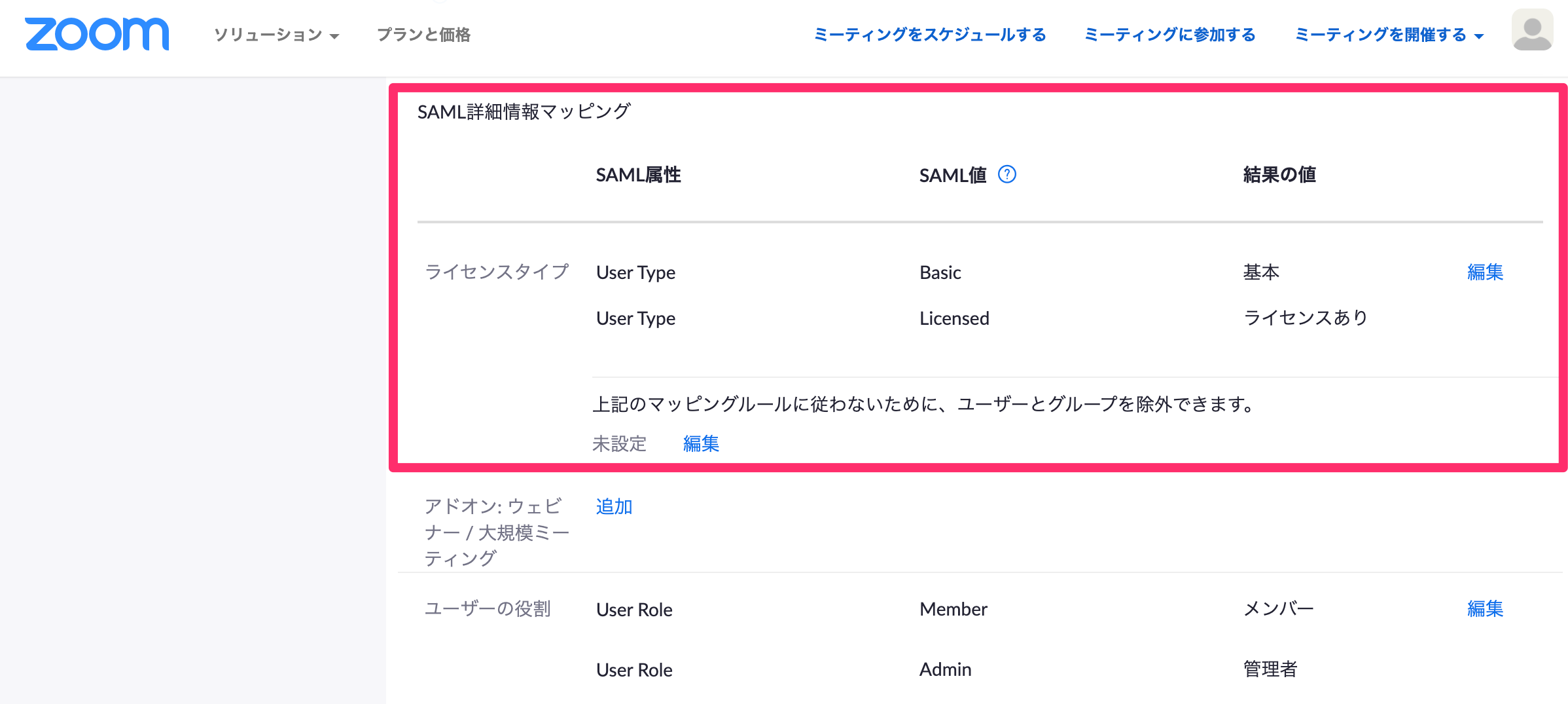Click the アドオン: ウェビナー label

pos(497,532)
